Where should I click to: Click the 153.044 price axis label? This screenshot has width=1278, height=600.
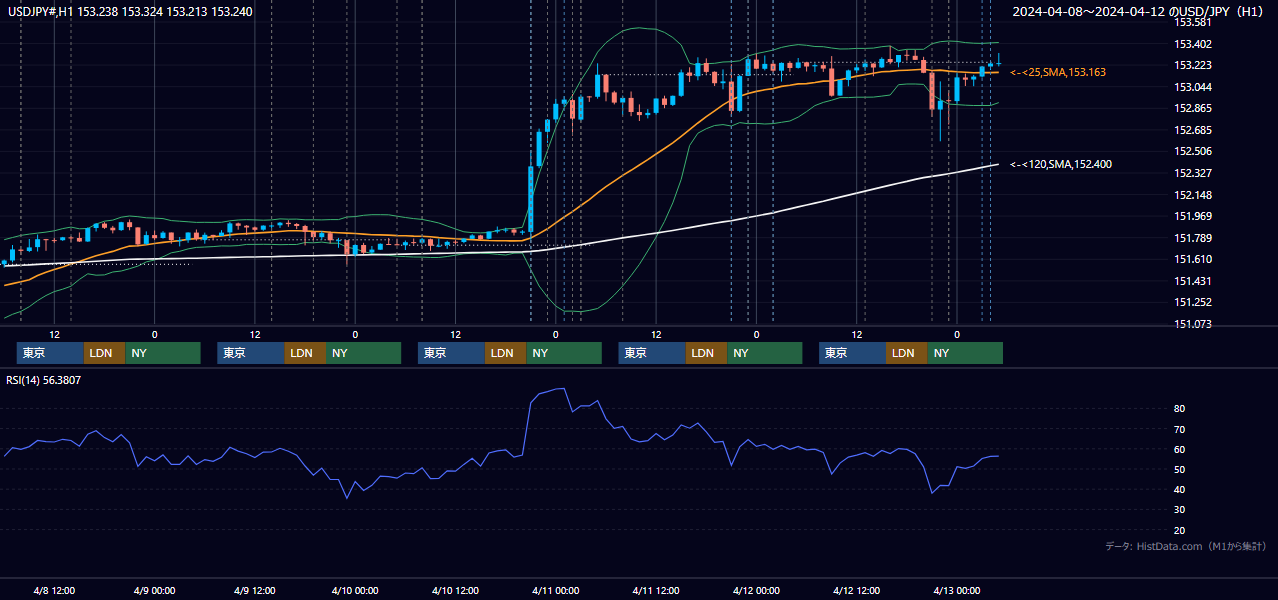click(1192, 87)
